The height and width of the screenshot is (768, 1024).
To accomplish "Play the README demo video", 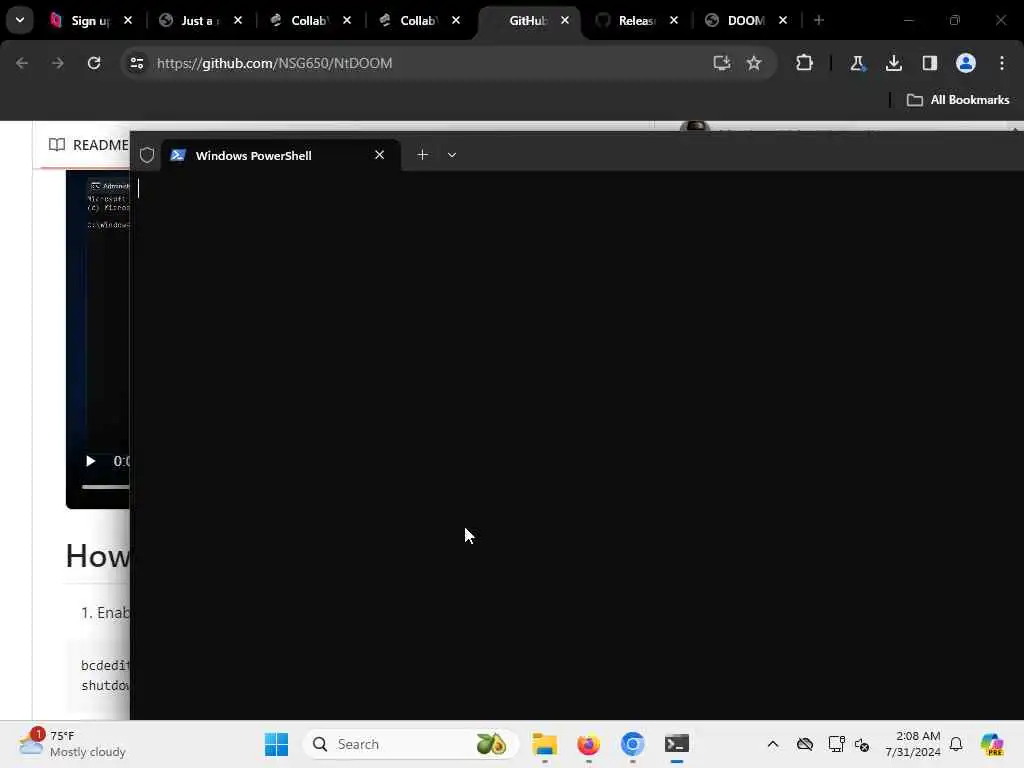I will pyautogui.click(x=91, y=461).
